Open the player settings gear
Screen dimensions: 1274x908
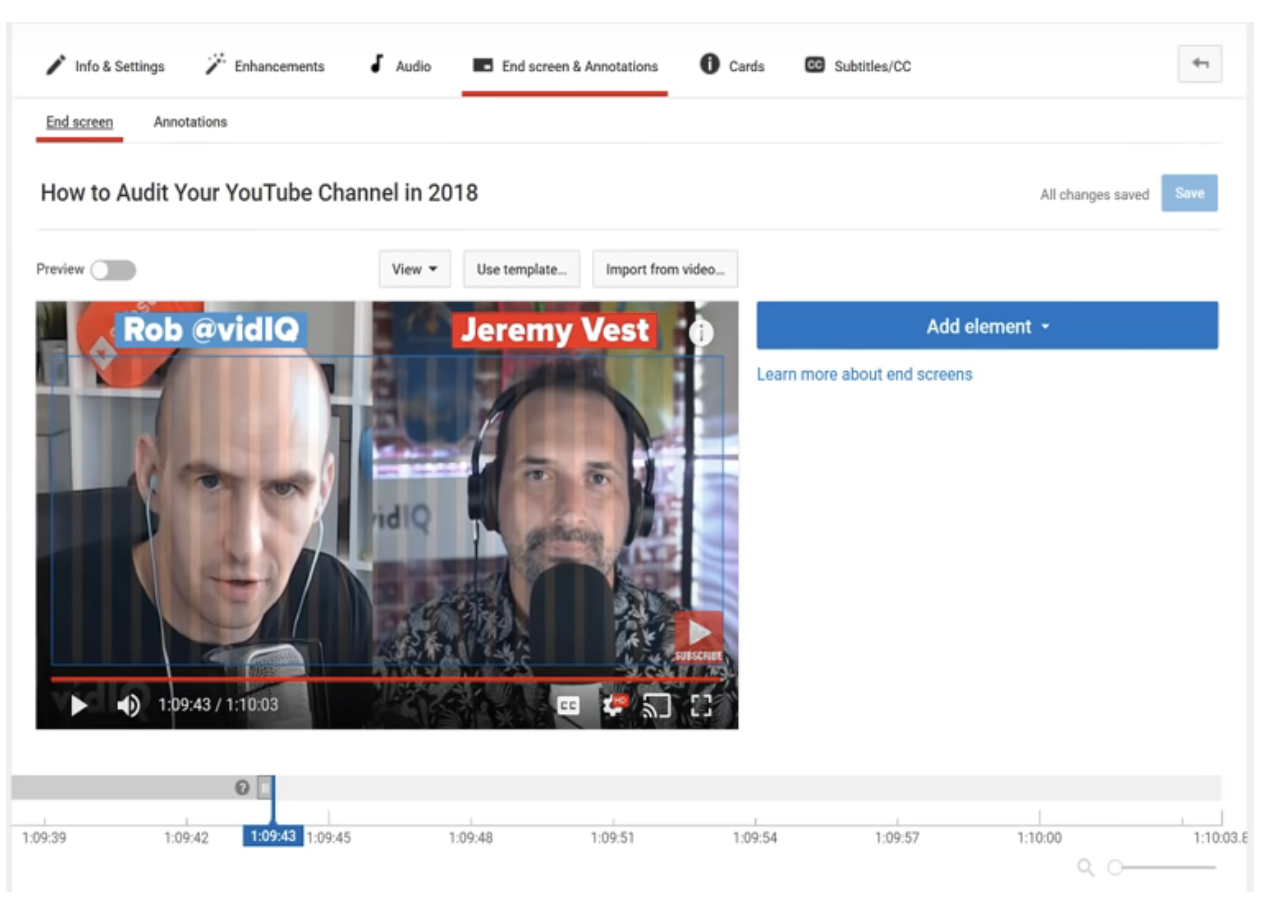coord(613,705)
